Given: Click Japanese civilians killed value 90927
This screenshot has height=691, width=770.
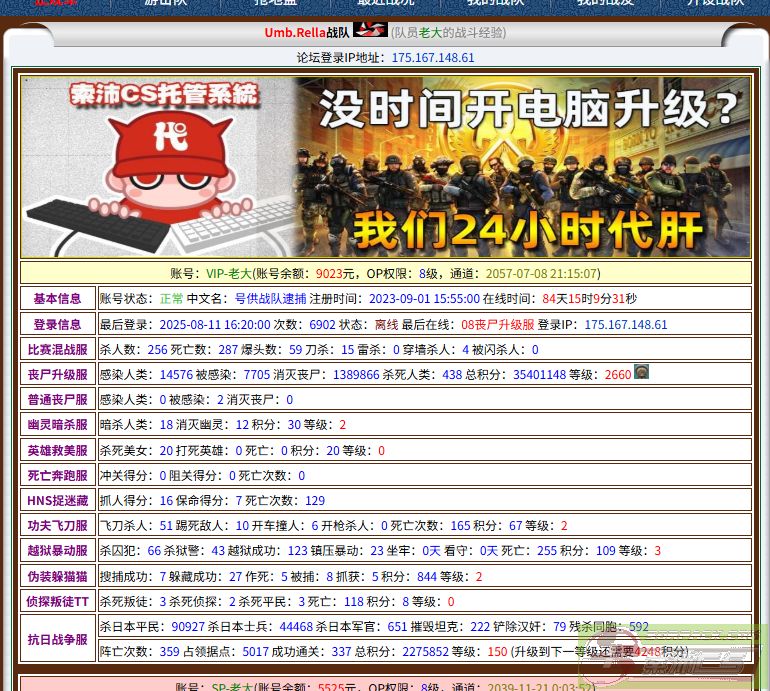Looking at the screenshot, I should [x=188, y=627].
